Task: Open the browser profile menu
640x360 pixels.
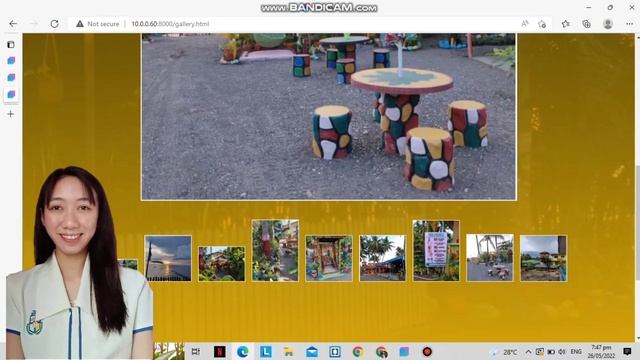Action: [608, 24]
